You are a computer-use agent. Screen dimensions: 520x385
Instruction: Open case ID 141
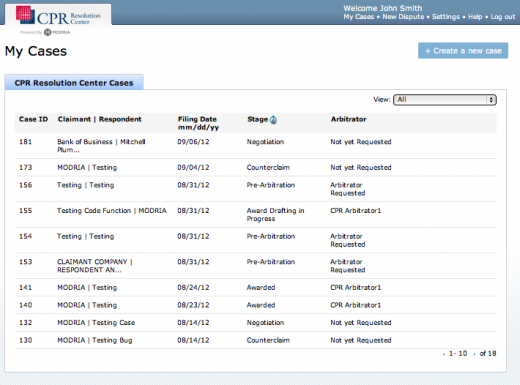[25, 288]
